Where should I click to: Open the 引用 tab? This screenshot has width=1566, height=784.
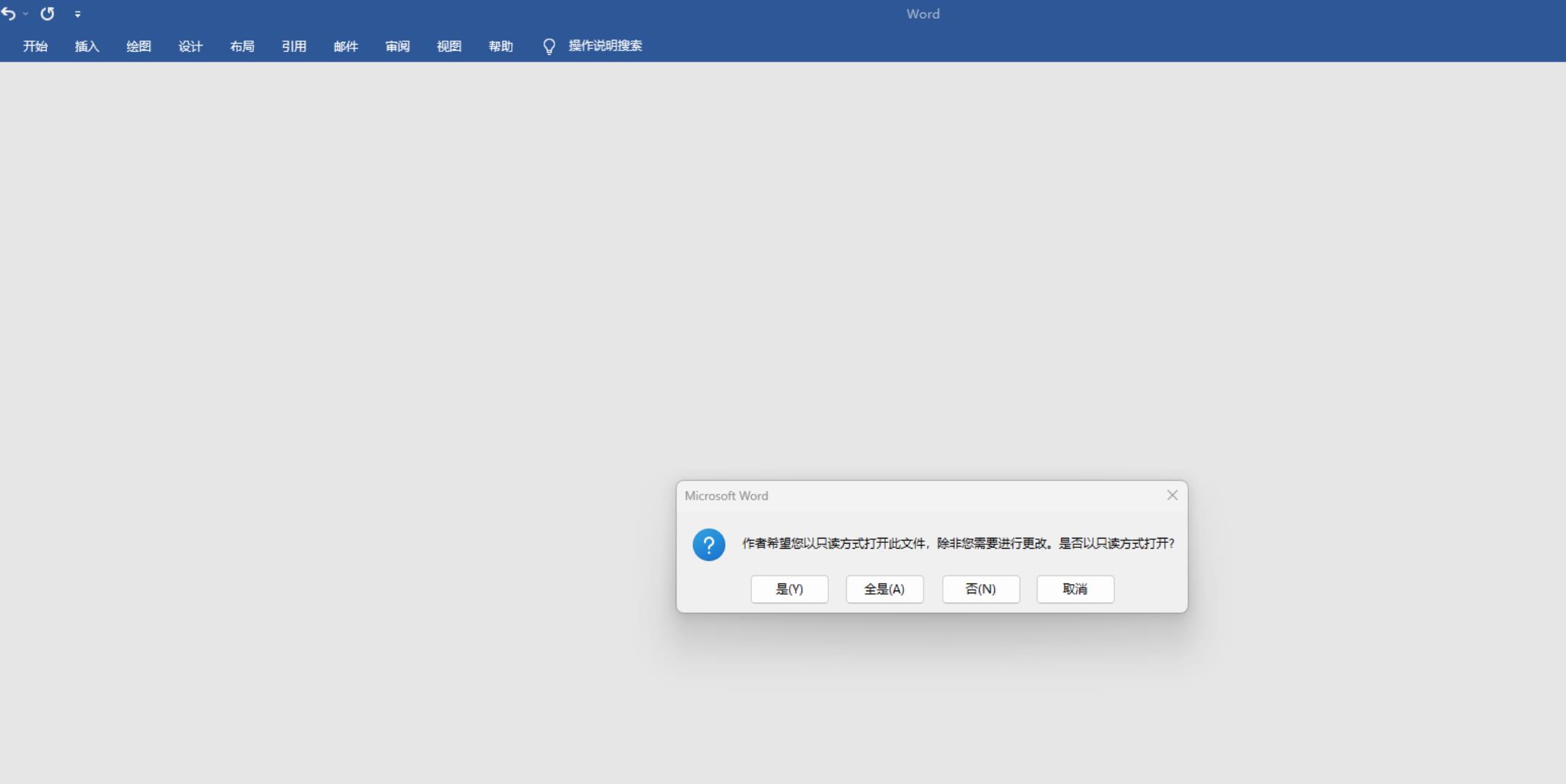pos(294,46)
